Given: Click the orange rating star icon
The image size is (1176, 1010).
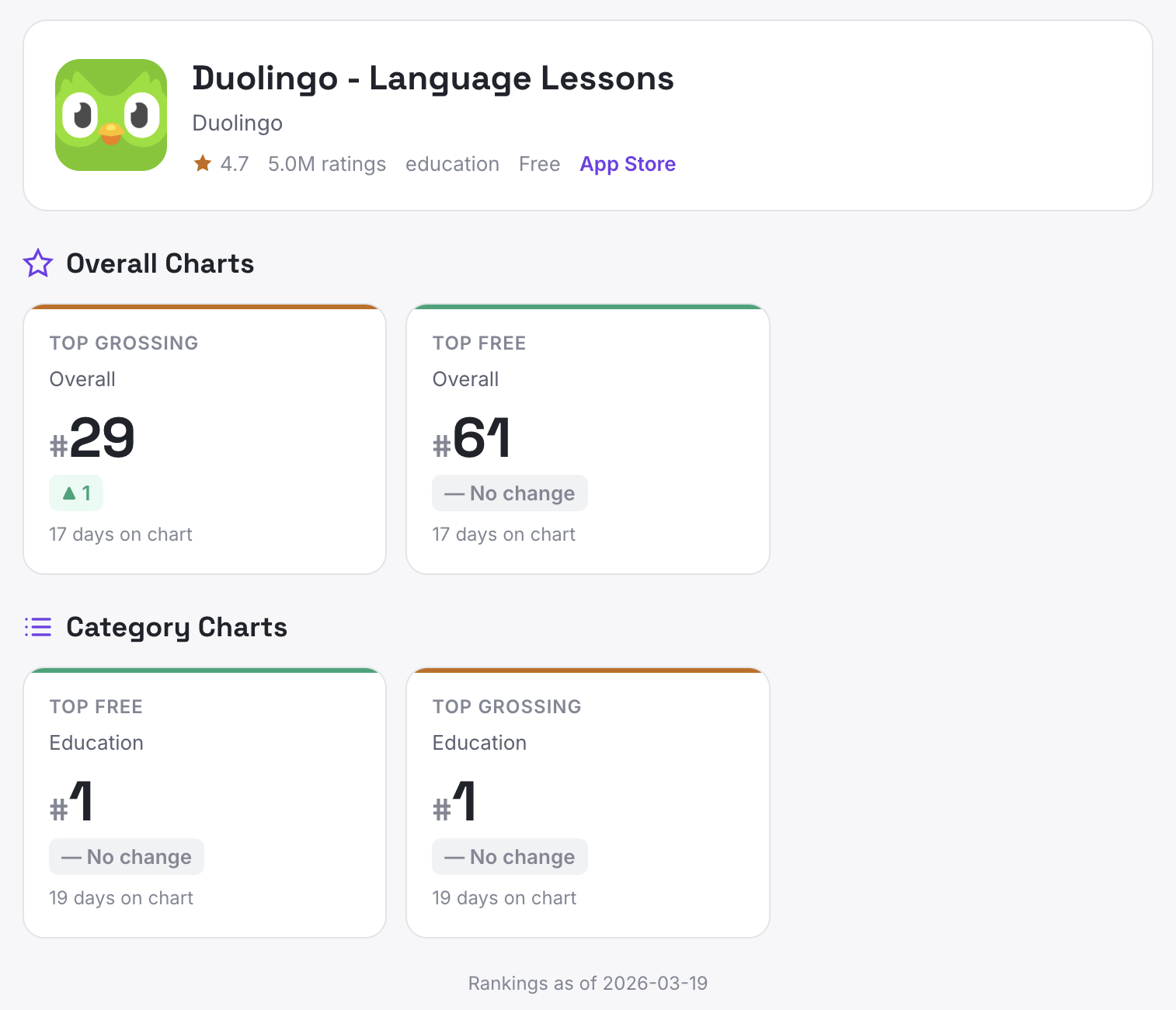Looking at the screenshot, I should pyautogui.click(x=203, y=163).
